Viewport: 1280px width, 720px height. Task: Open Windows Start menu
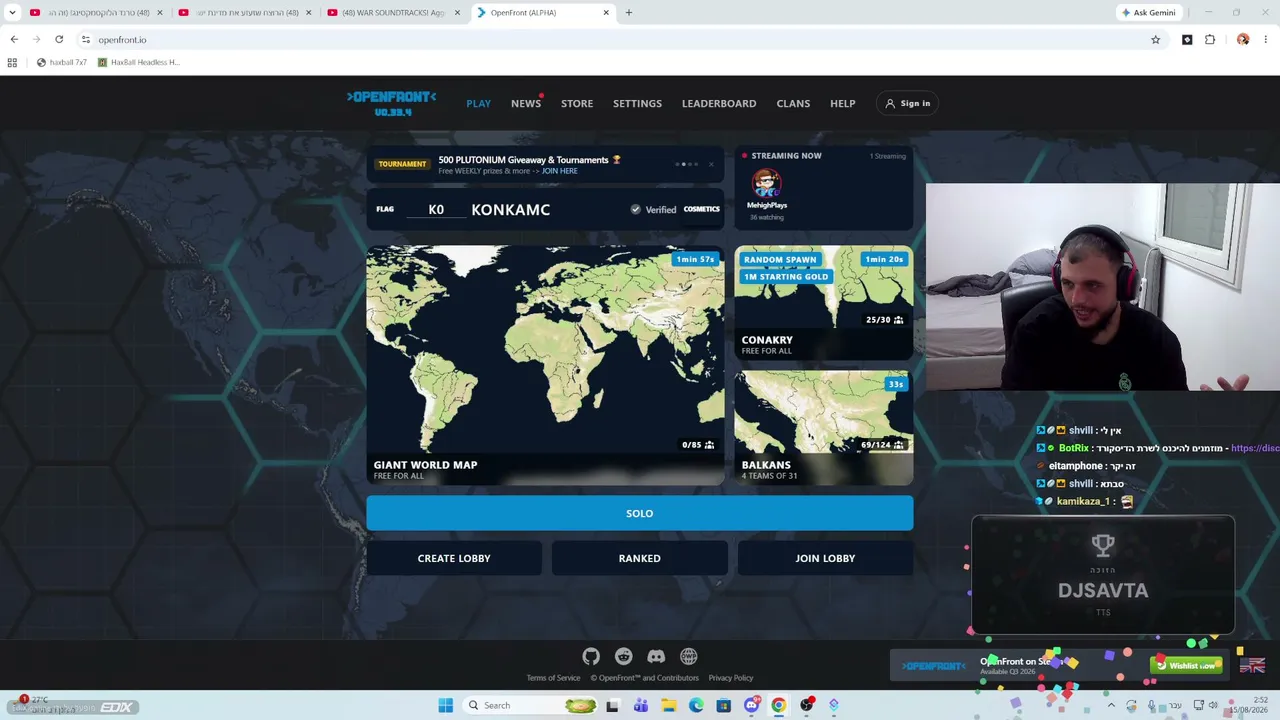445,705
